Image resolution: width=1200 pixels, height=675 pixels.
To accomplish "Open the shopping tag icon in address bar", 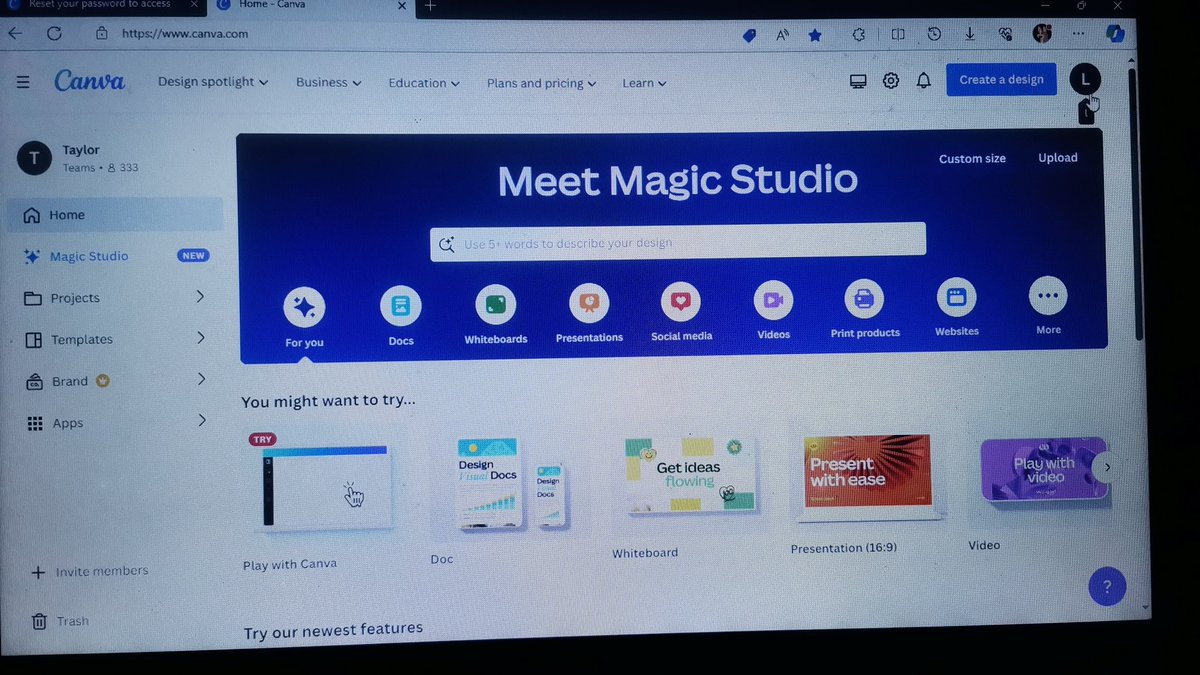I will tap(749, 35).
